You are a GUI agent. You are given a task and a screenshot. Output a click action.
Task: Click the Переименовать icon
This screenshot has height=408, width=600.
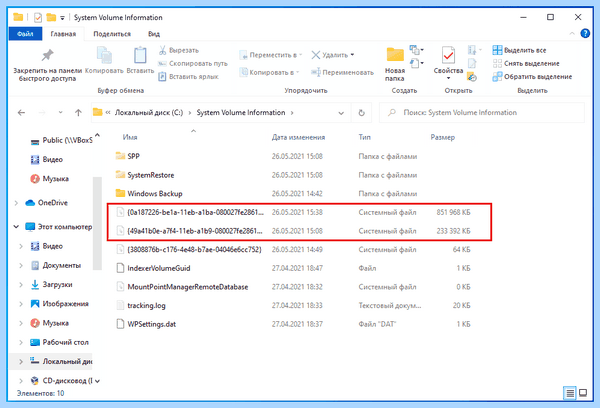(316, 72)
